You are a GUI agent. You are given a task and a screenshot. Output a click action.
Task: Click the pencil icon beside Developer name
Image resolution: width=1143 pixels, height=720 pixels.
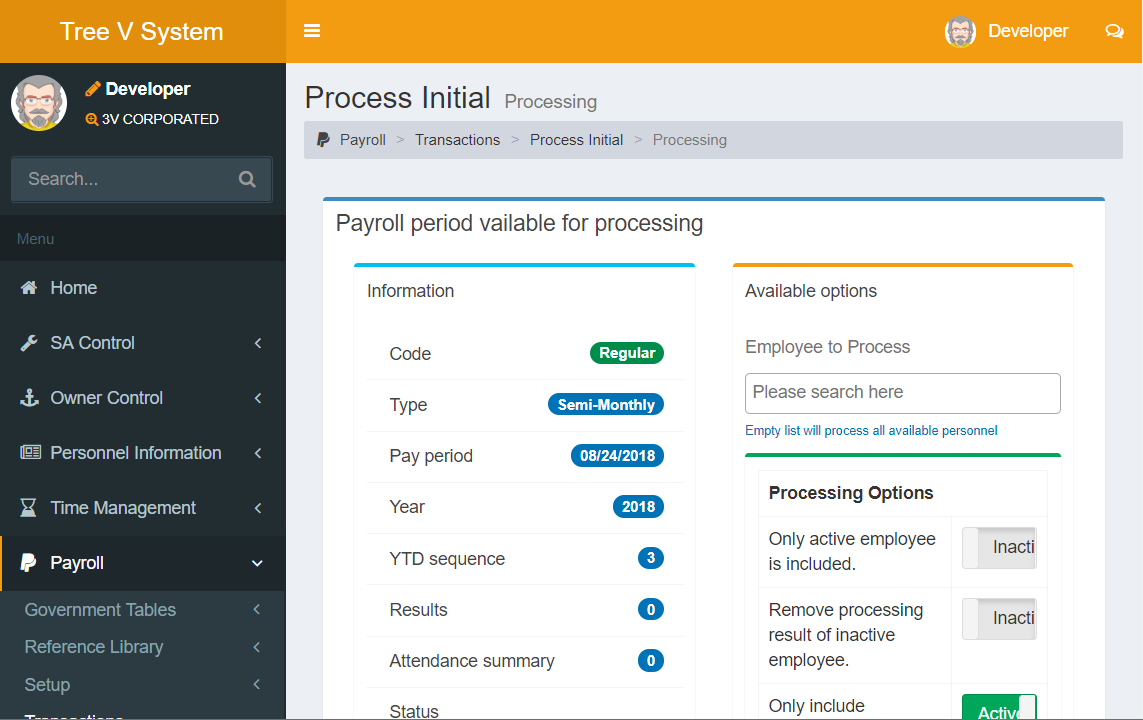(93, 89)
